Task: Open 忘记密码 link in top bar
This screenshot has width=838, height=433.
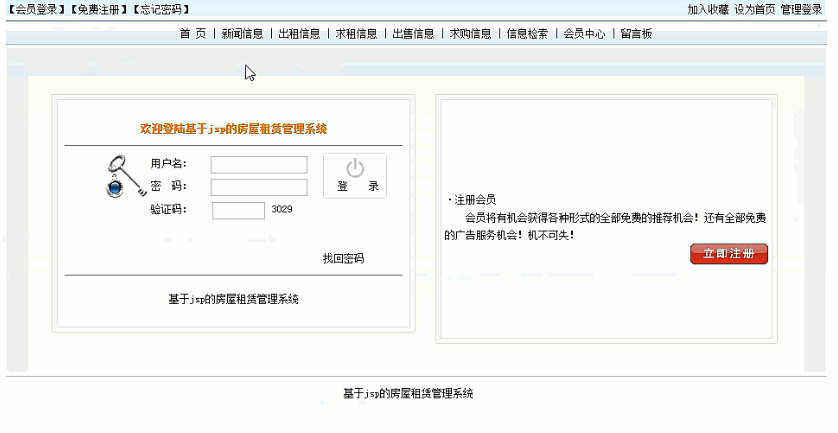Action: coord(161,9)
